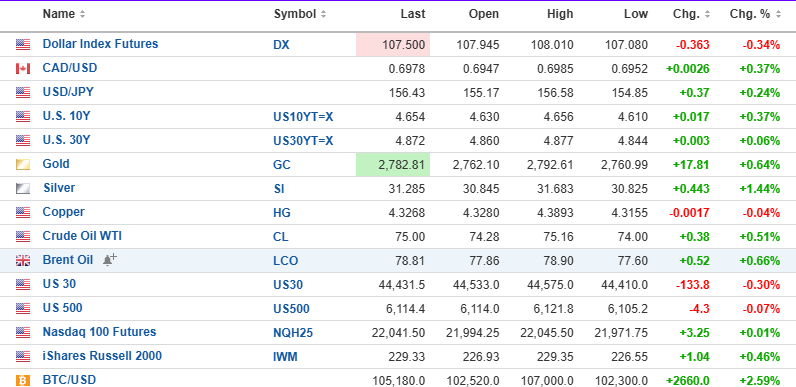Click the UK flag icon for Brent Oil

[x=23, y=261]
